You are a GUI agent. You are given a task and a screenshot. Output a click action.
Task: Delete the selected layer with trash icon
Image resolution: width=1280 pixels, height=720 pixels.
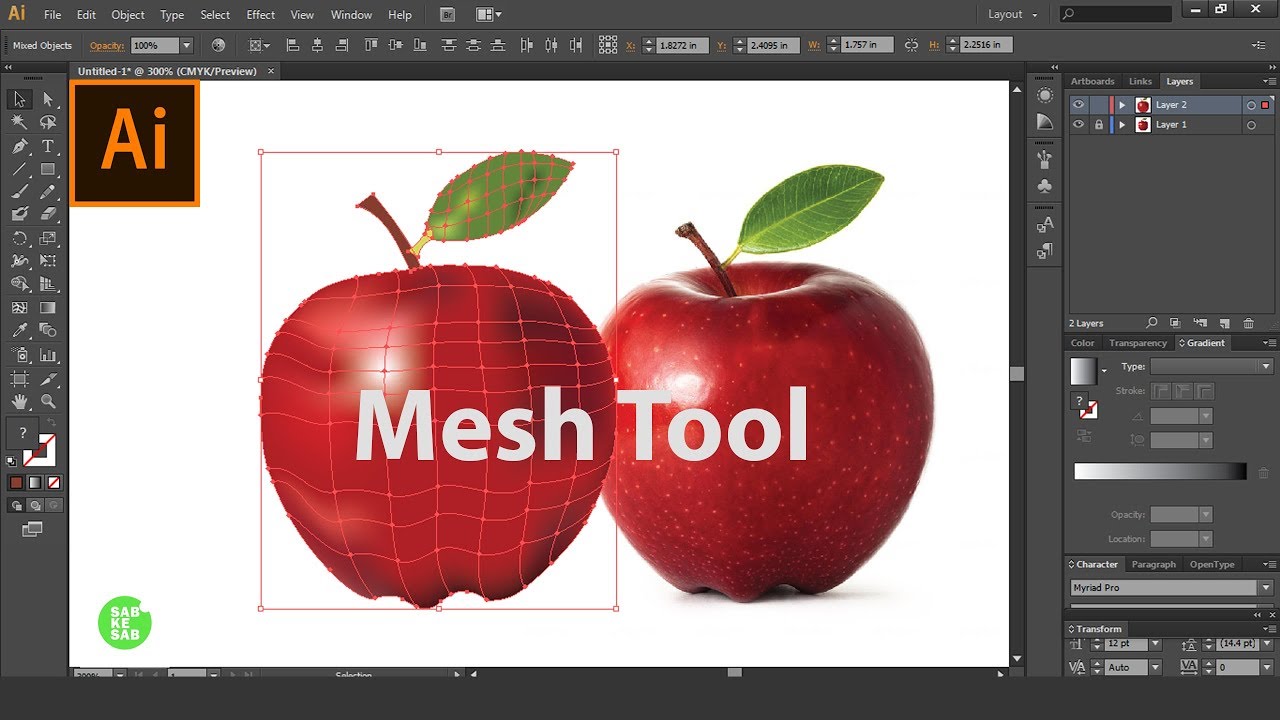point(1248,323)
